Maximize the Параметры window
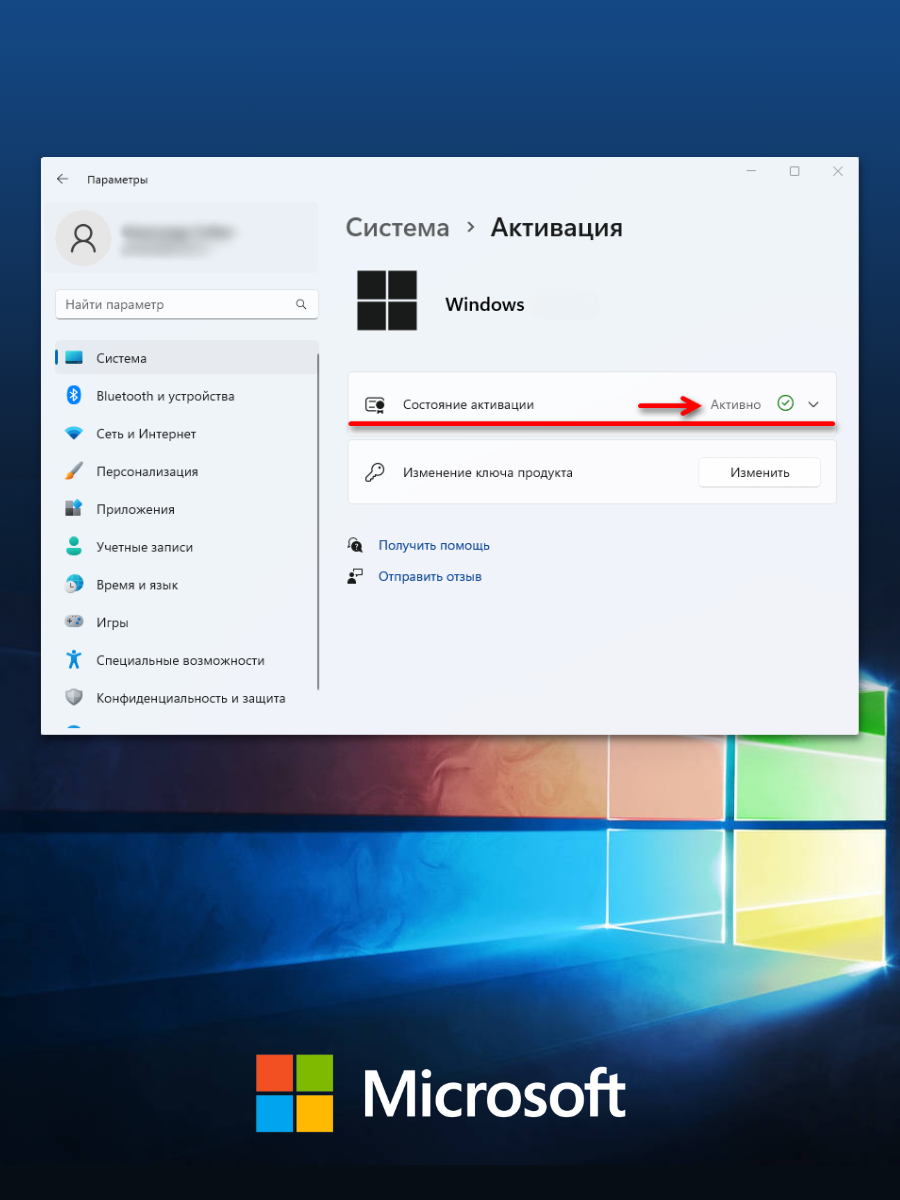The image size is (900, 1200). [795, 172]
